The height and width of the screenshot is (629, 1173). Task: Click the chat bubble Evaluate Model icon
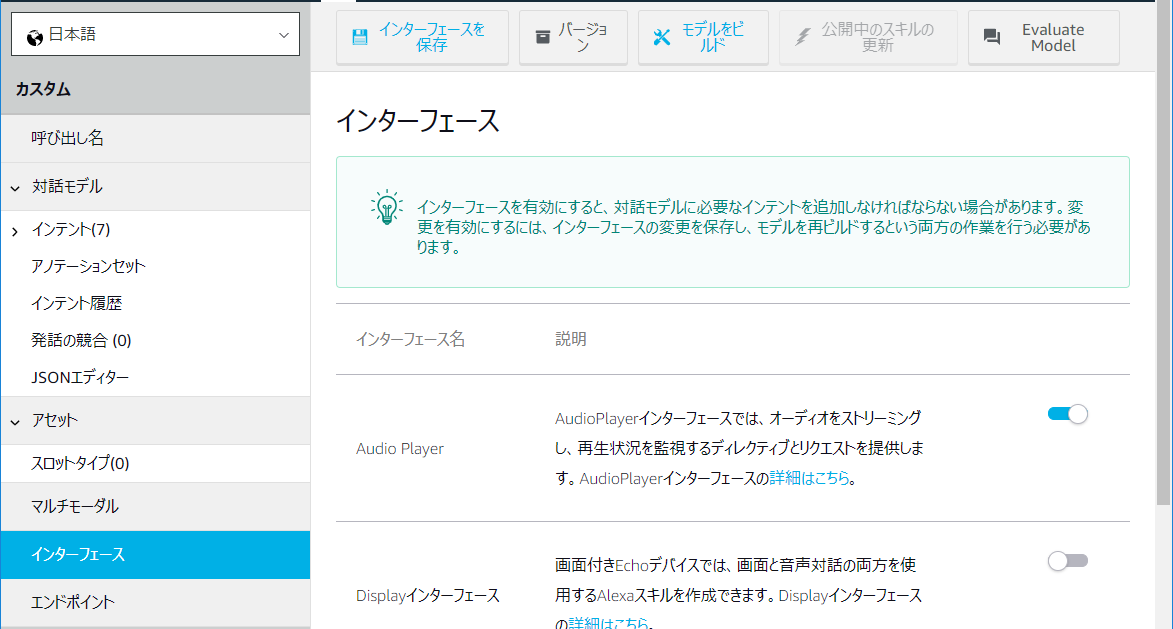pyautogui.click(x=992, y=37)
